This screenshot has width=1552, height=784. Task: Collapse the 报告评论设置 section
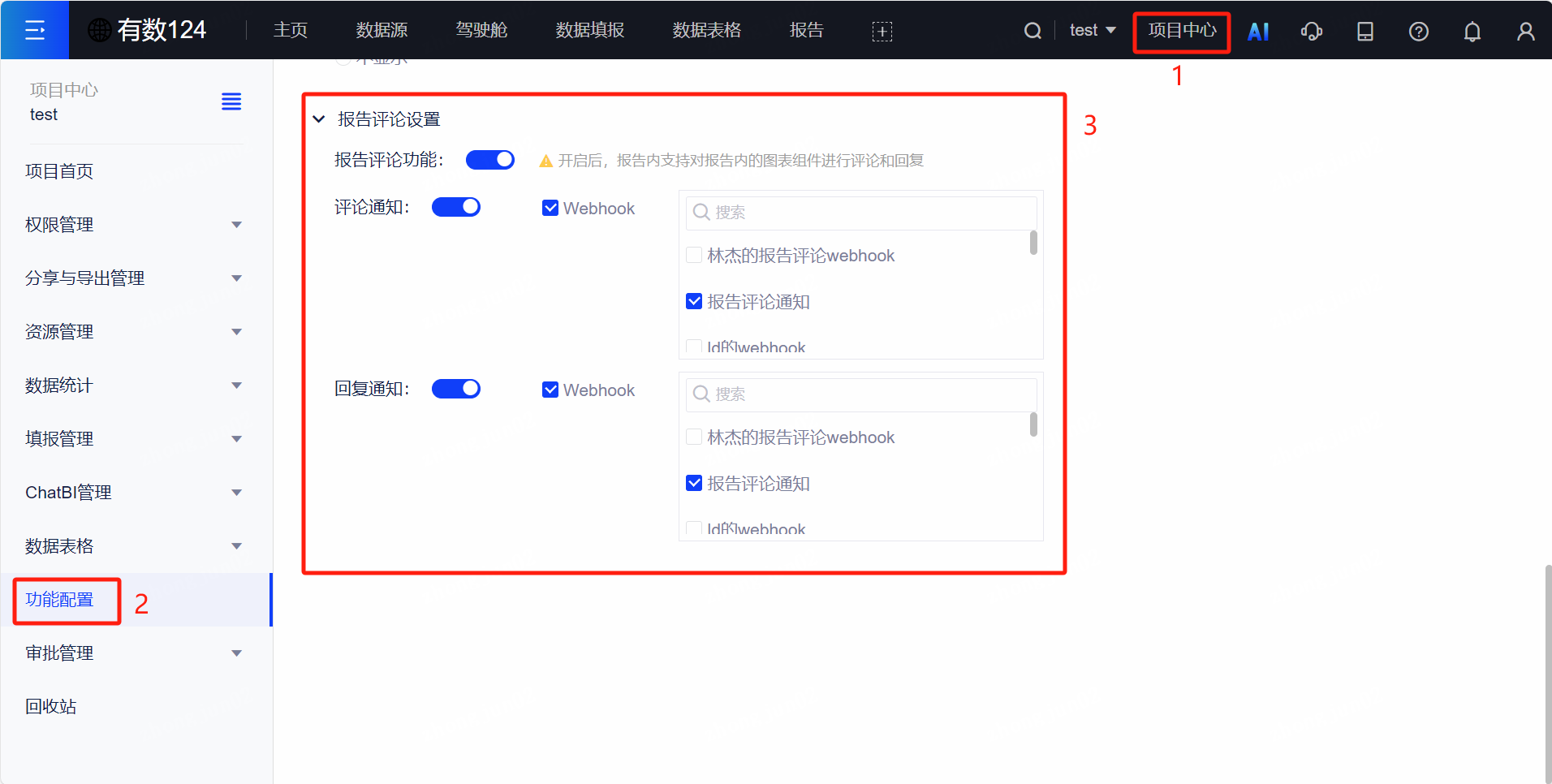click(318, 118)
